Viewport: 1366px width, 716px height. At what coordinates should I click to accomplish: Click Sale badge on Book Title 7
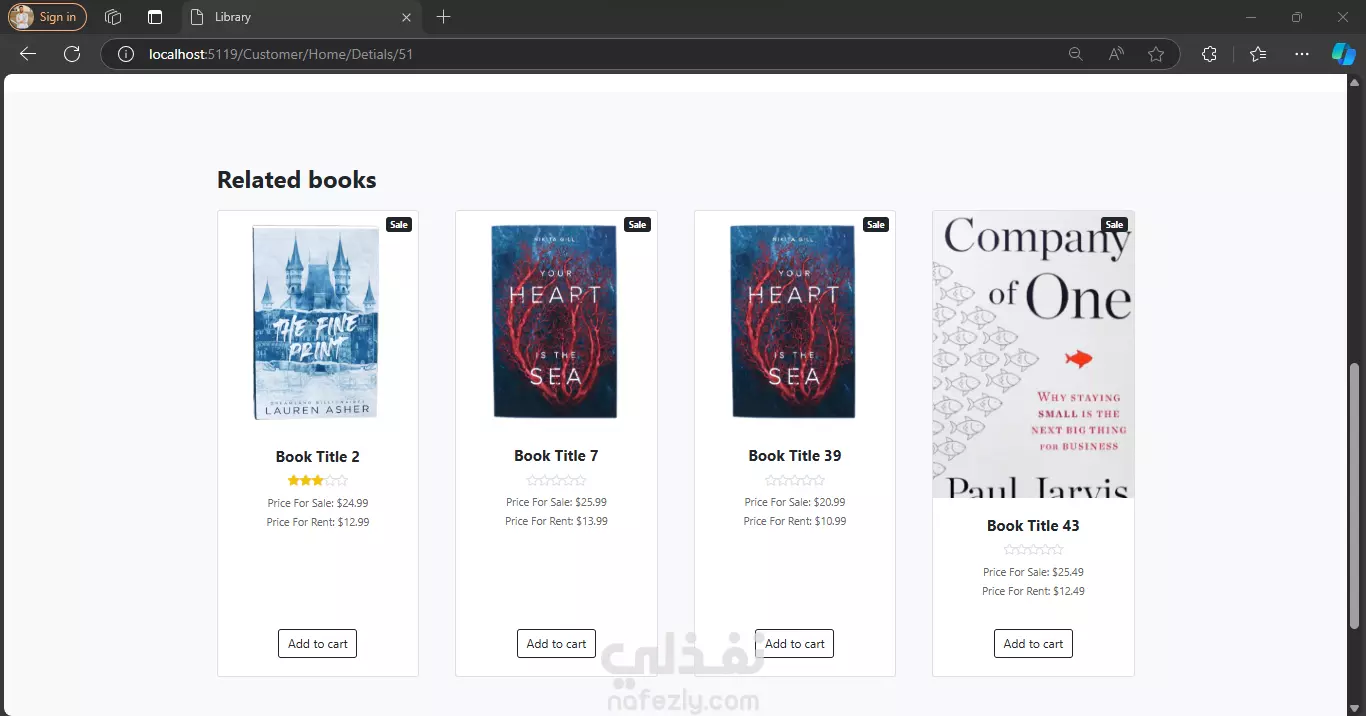click(637, 225)
